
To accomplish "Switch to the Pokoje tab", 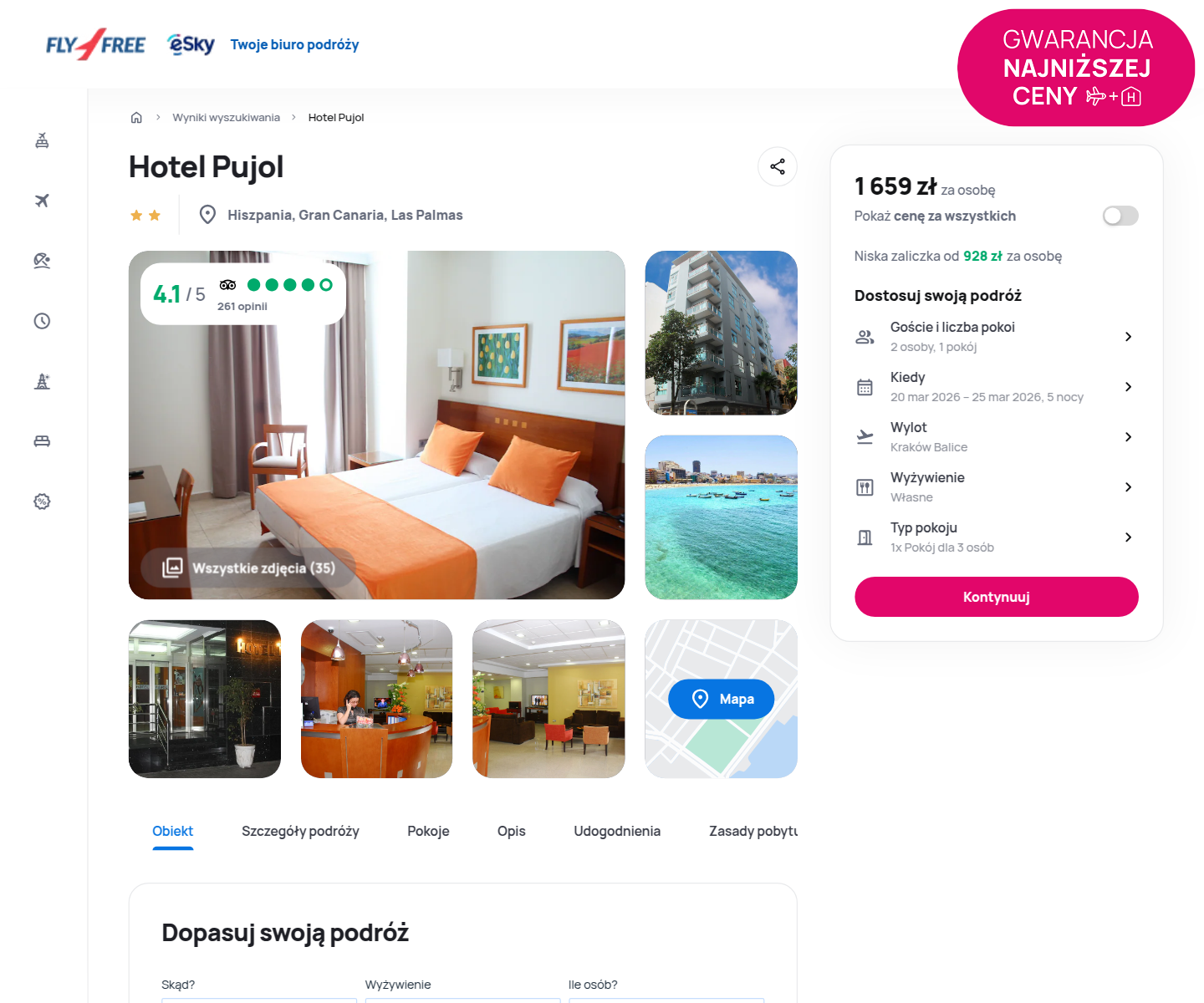I will [428, 831].
